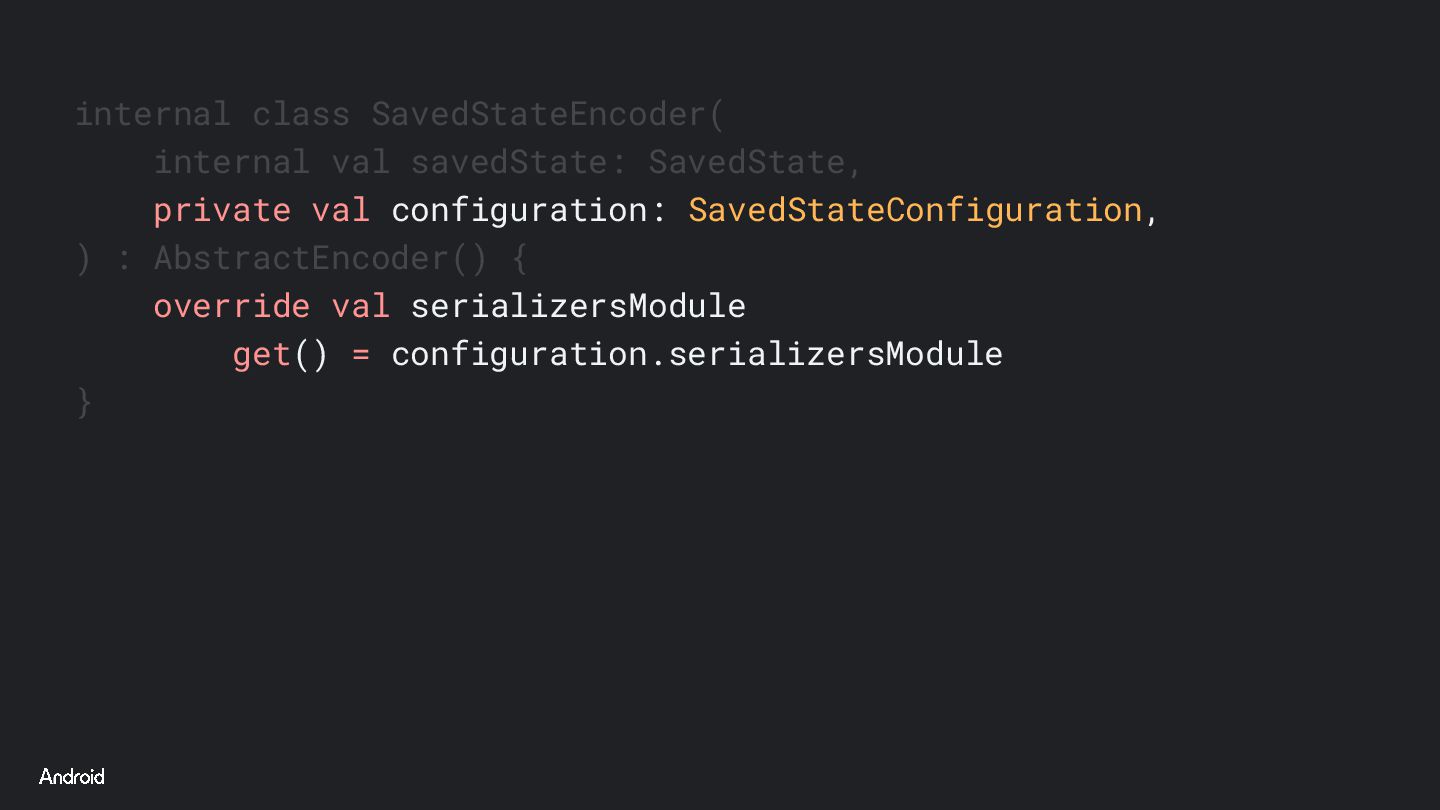Click the Android logo in the corner

tap(72, 777)
